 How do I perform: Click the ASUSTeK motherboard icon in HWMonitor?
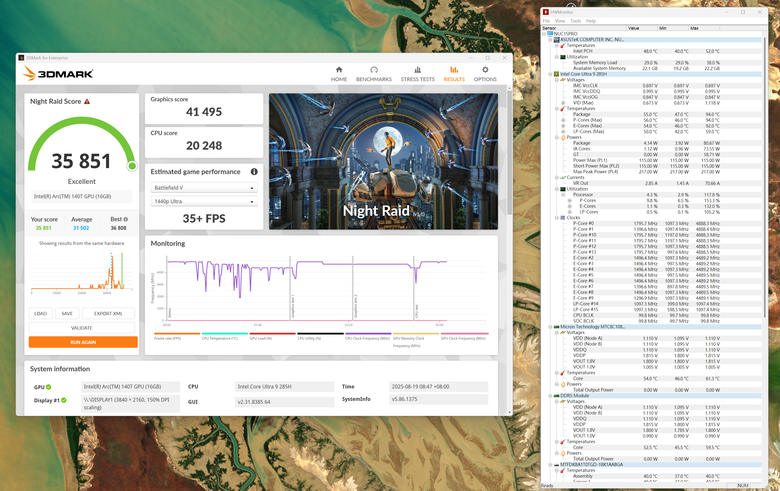click(557, 39)
